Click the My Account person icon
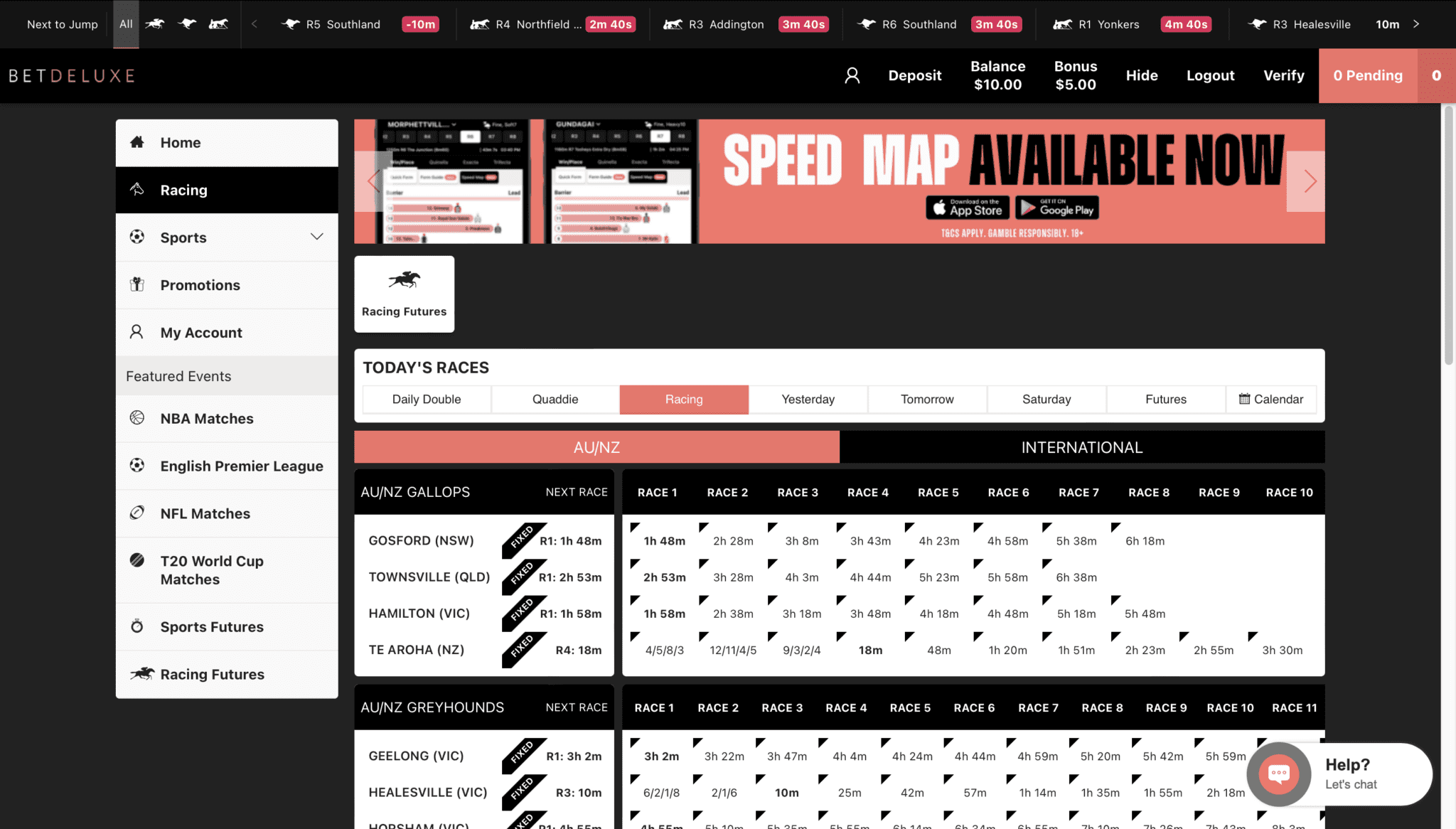Screen dimensions: 1456x829 pyautogui.click(x=137, y=332)
